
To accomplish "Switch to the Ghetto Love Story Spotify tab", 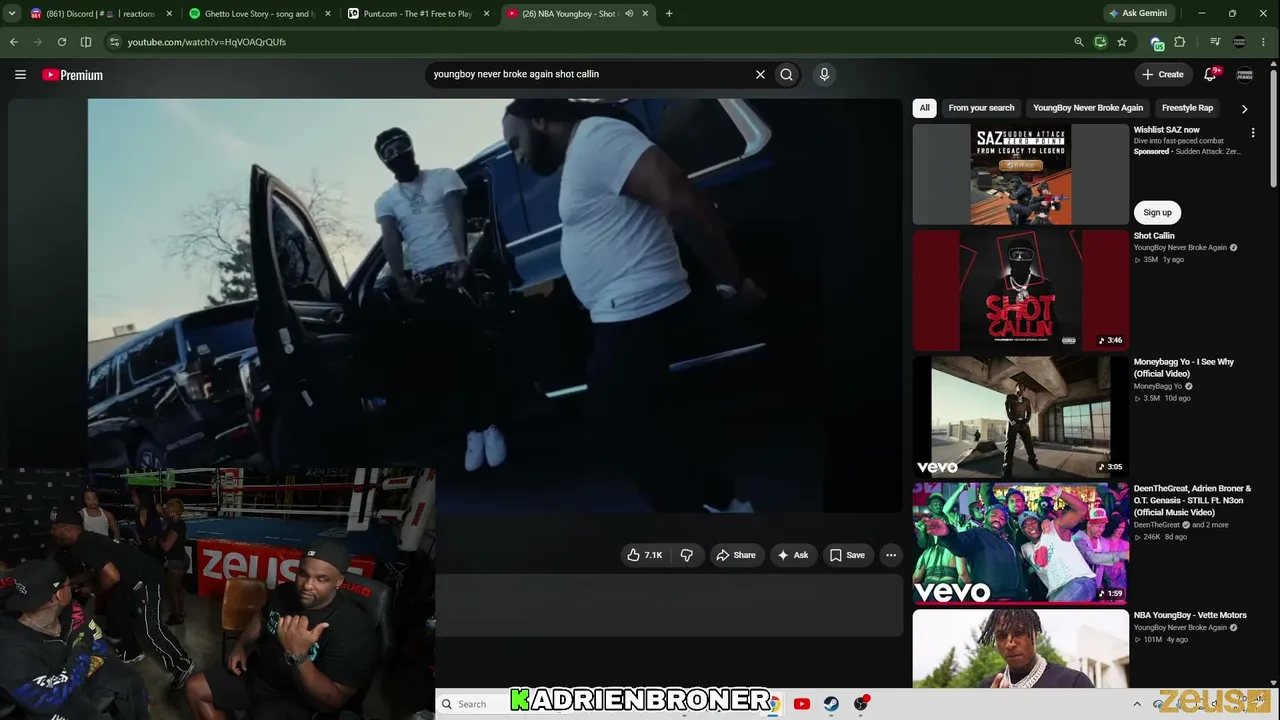I will click(x=260, y=14).
